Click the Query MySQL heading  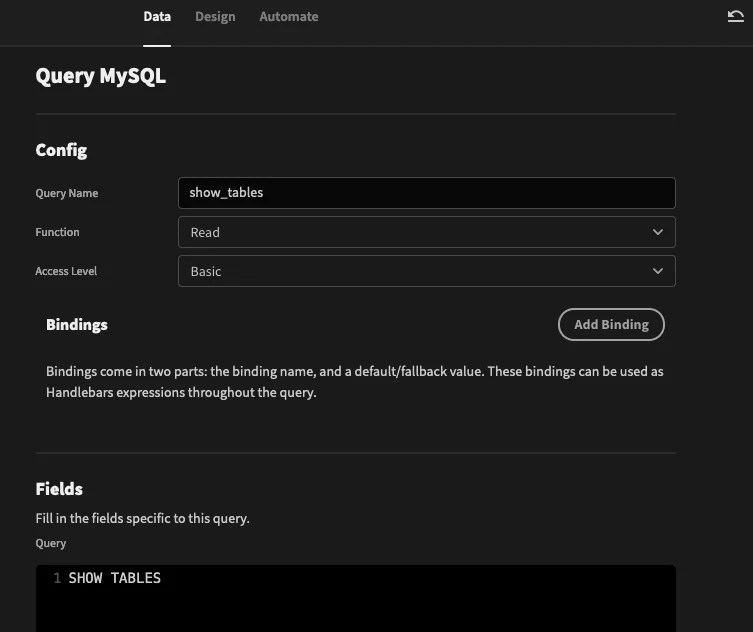(x=101, y=76)
